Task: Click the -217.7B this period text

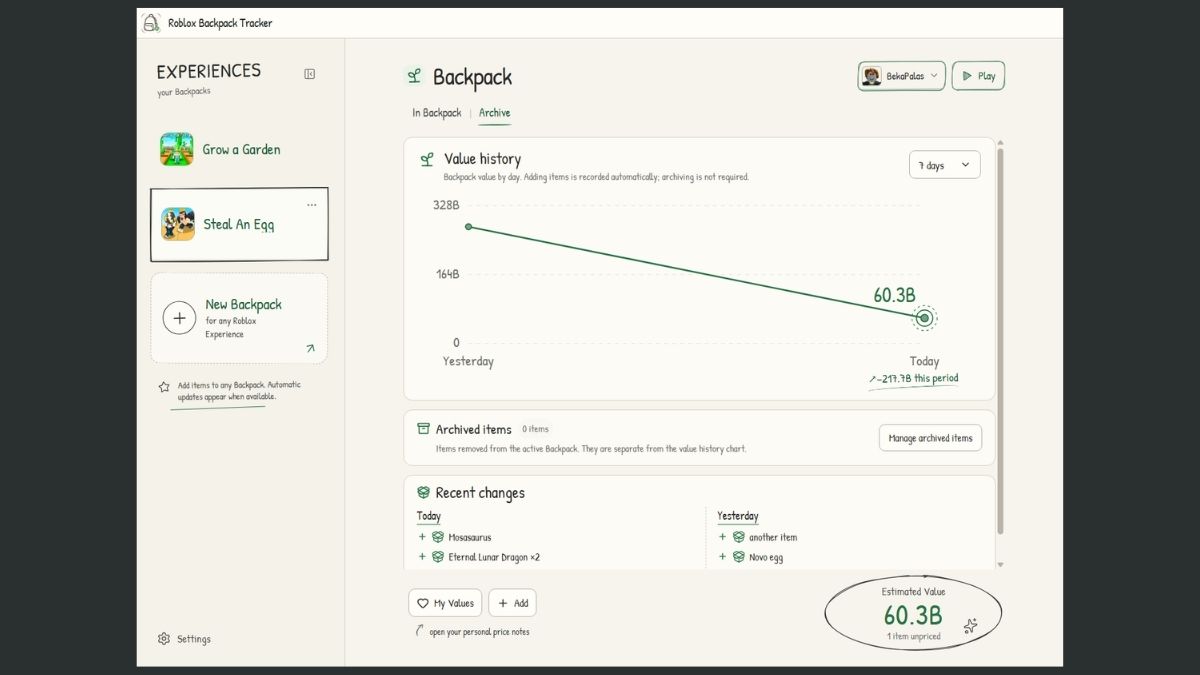Action: pyautogui.click(x=913, y=379)
